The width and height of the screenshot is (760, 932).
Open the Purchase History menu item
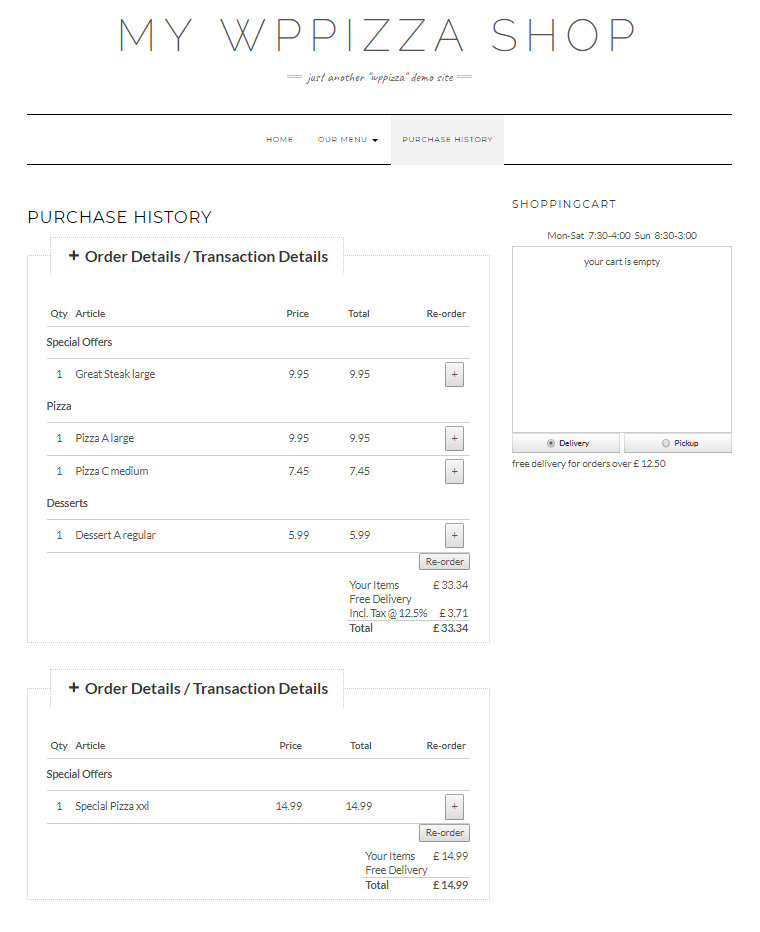447,140
